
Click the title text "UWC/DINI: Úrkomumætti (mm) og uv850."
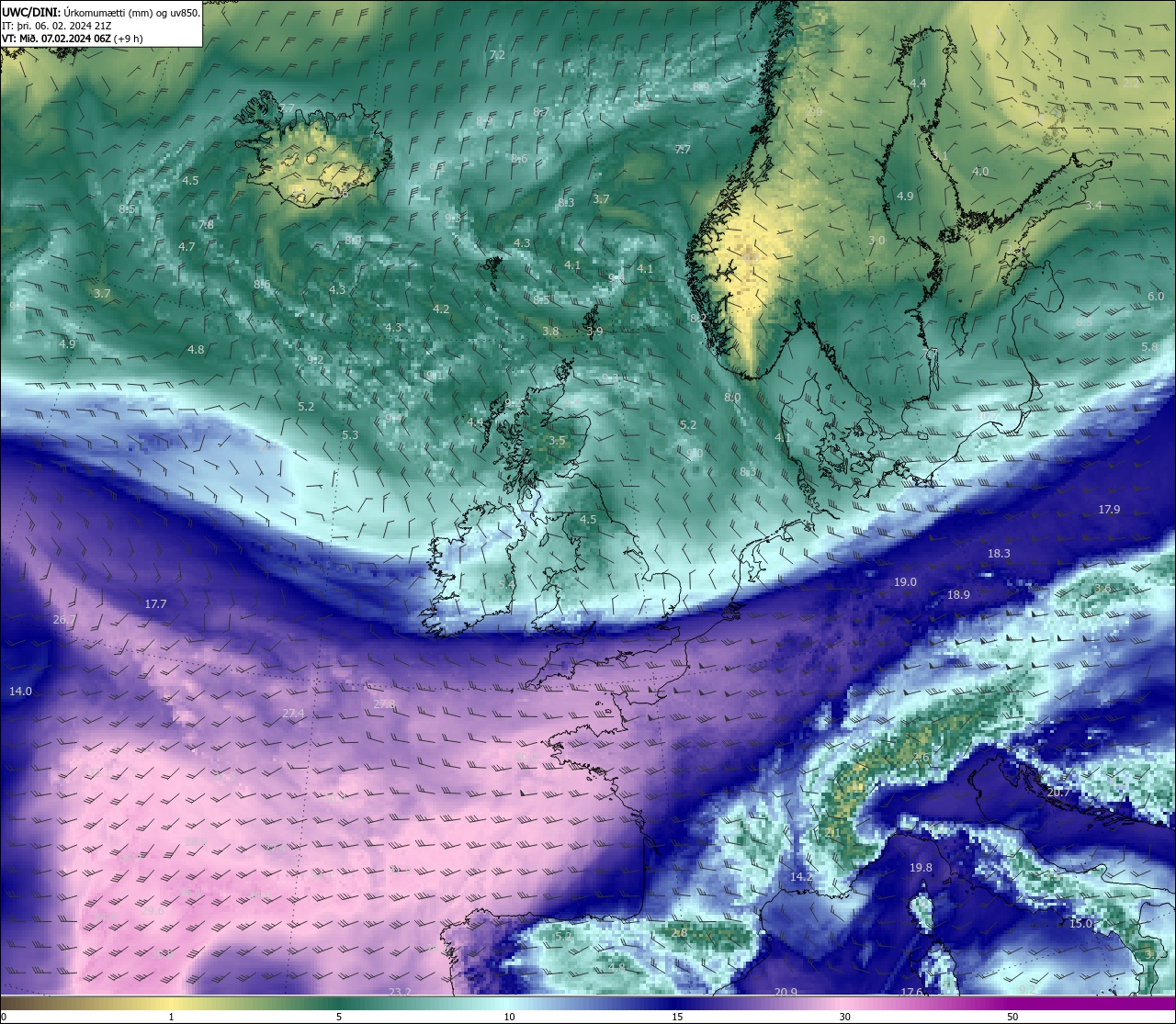point(101,13)
